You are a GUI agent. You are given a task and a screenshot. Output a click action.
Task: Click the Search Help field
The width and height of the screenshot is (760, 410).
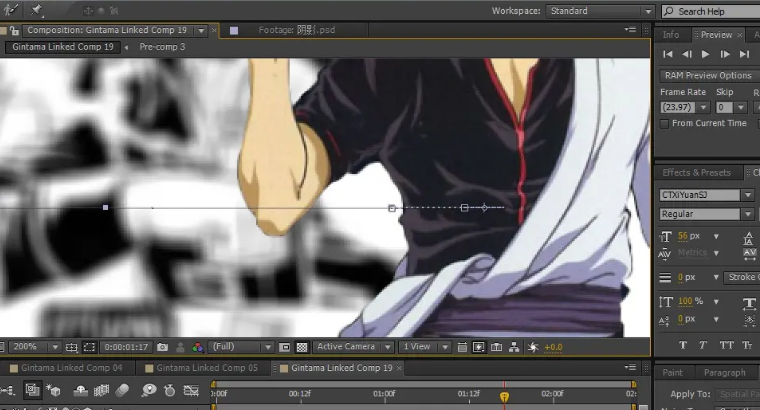(x=711, y=11)
